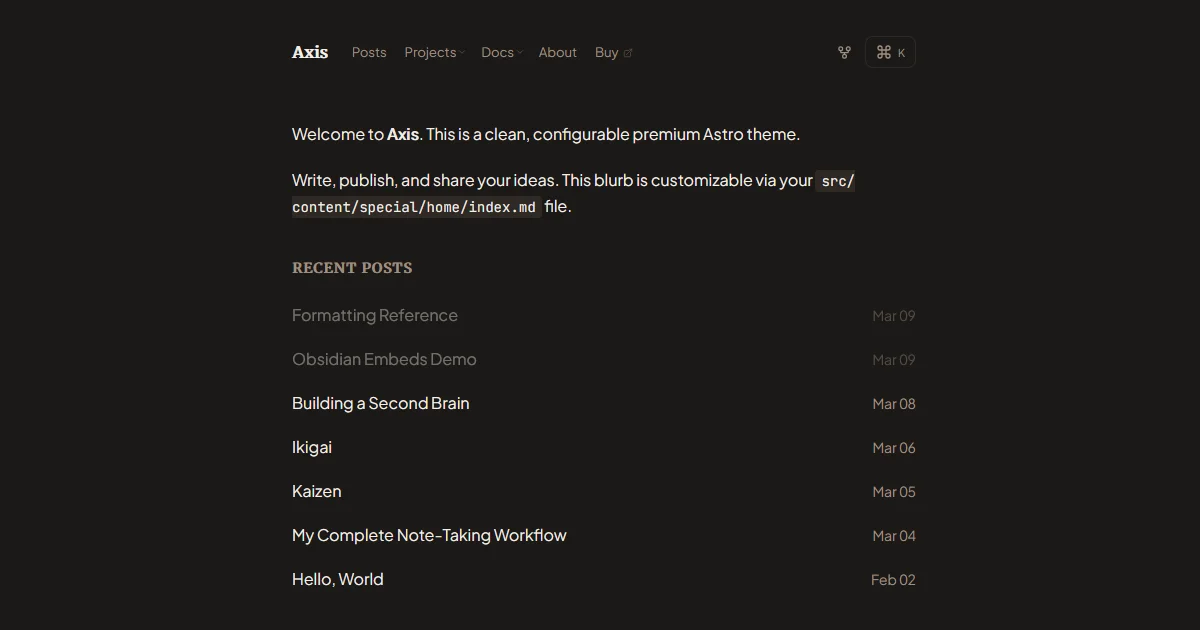Open the Kaizen post
The height and width of the screenshot is (630, 1200).
[317, 491]
